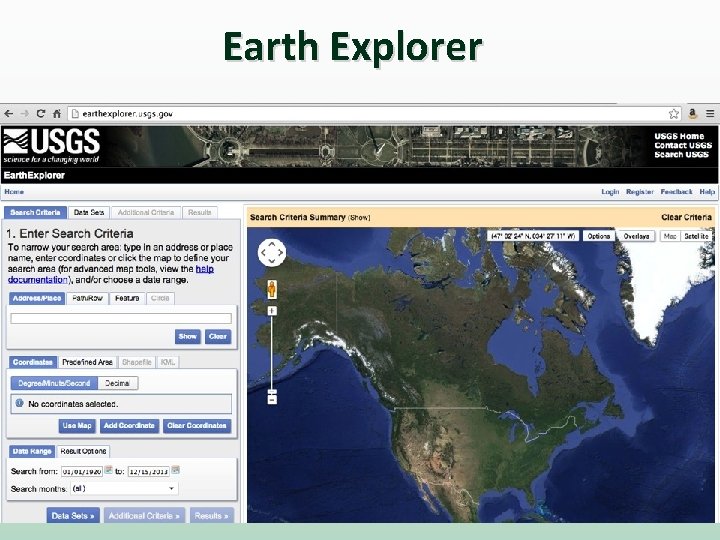Click the Add Coordinate button
The image size is (720, 540).
[129, 426]
